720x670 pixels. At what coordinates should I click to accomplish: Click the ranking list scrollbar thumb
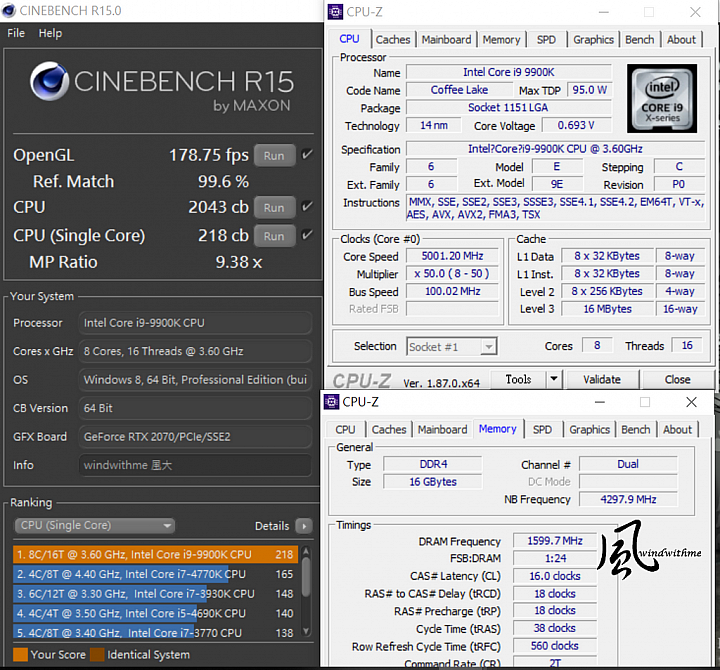click(306, 577)
